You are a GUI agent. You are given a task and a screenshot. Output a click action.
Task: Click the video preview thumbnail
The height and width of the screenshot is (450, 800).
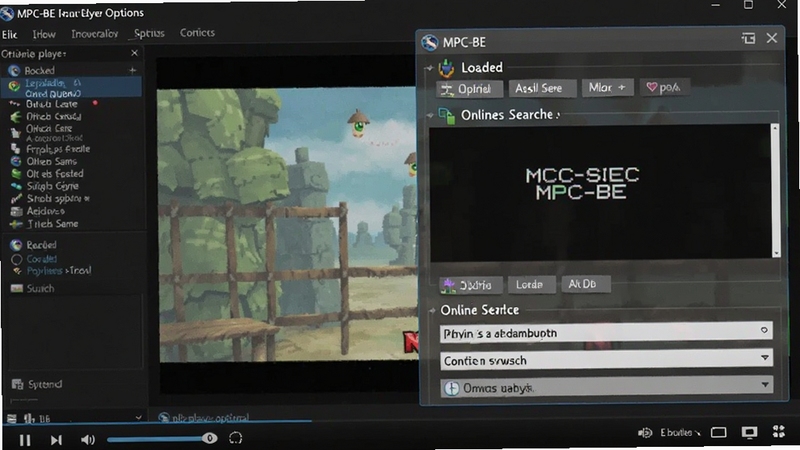tap(288, 224)
